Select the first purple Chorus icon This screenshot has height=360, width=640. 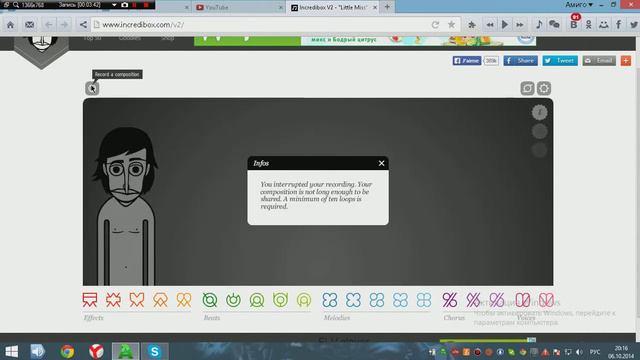[450, 300]
